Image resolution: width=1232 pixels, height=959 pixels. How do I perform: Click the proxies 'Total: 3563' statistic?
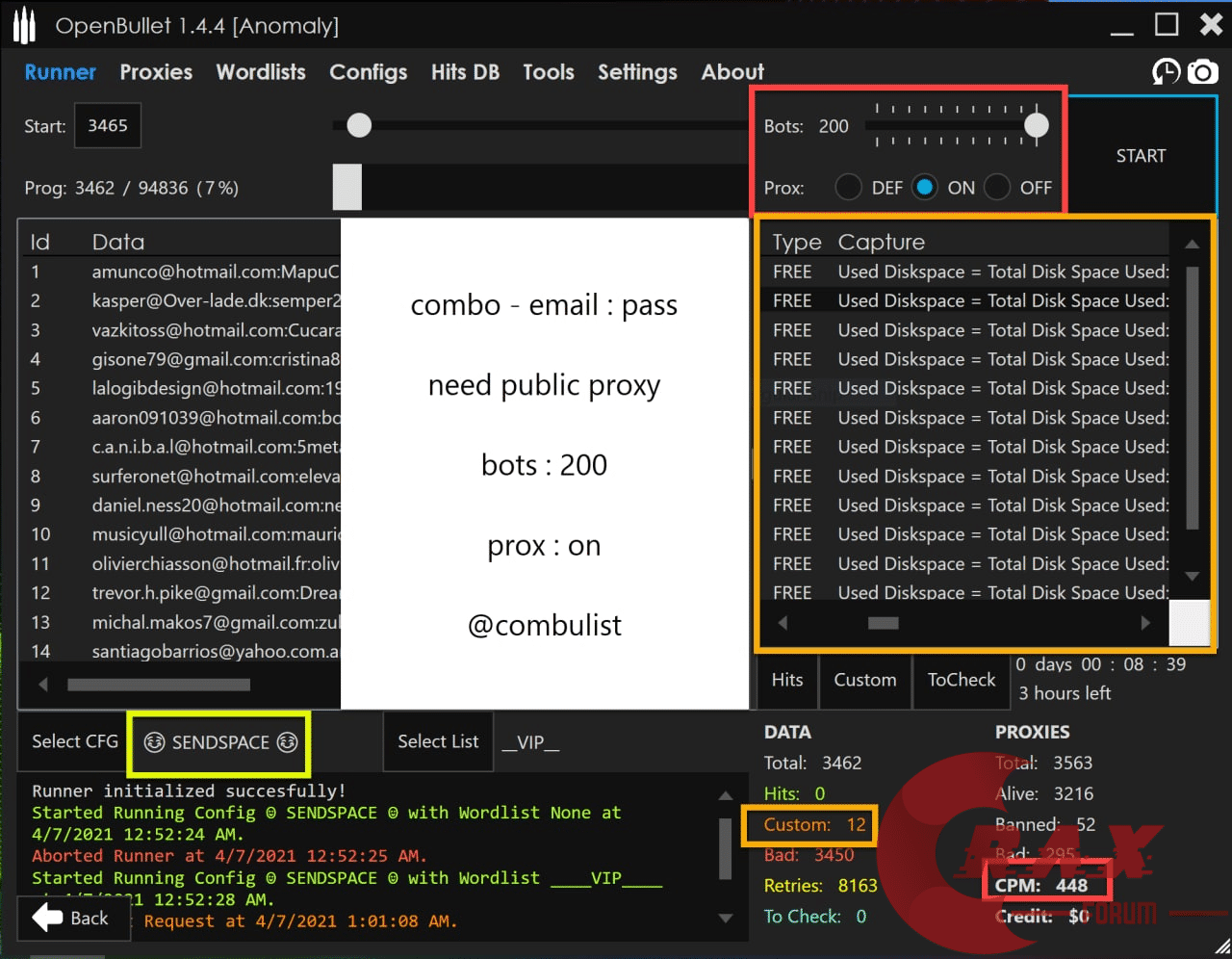pos(1044,763)
